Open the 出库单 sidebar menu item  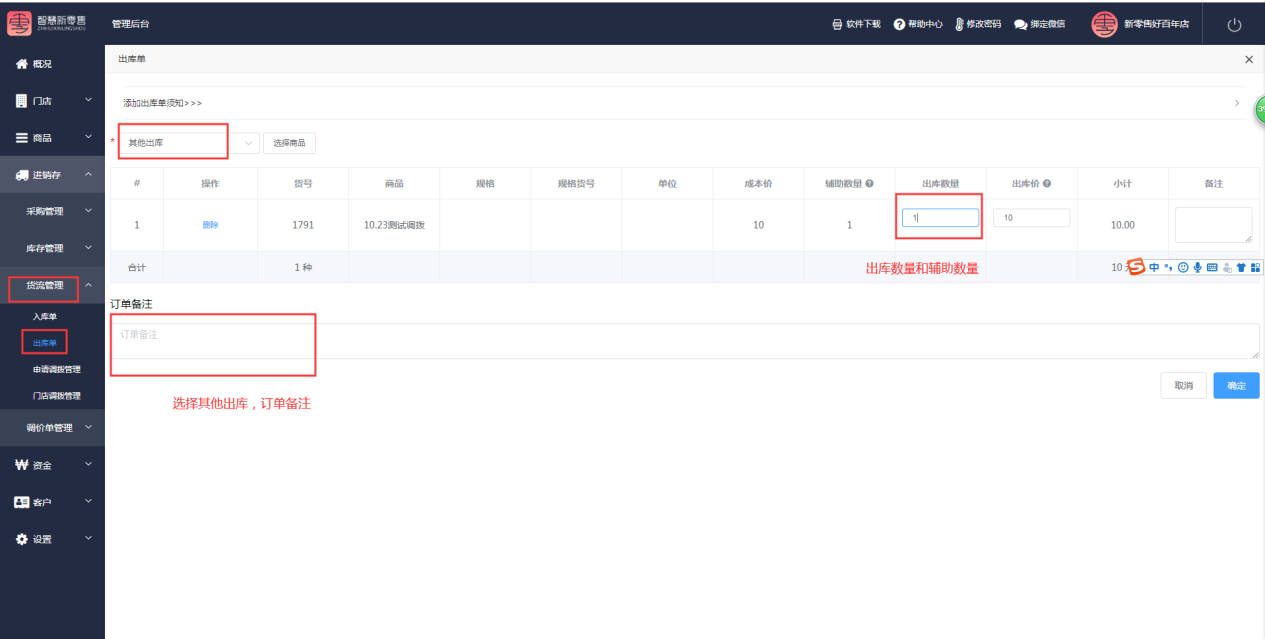45,343
